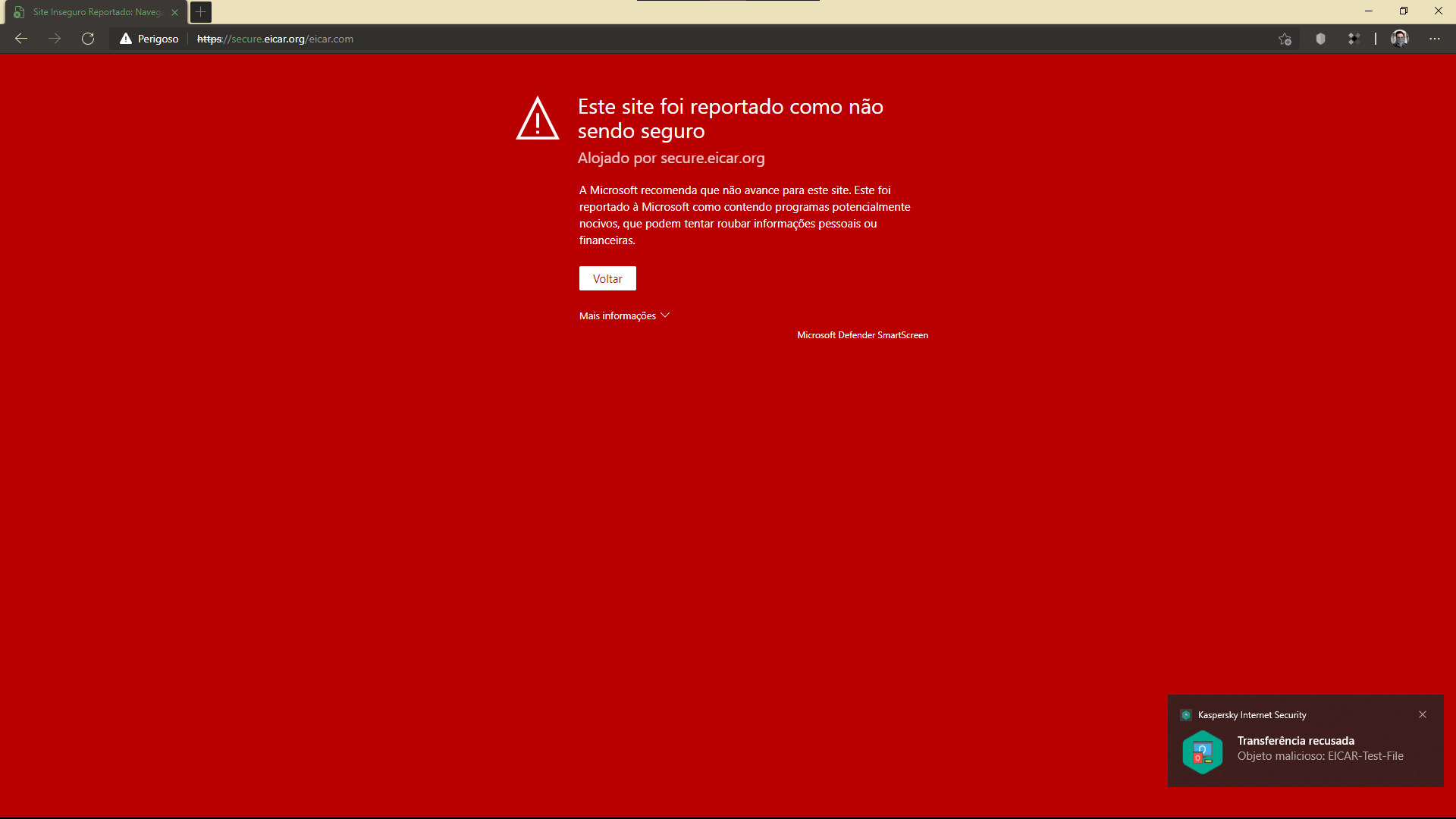Click the Voltar button
Screen dimensions: 1456x819
(x=607, y=278)
